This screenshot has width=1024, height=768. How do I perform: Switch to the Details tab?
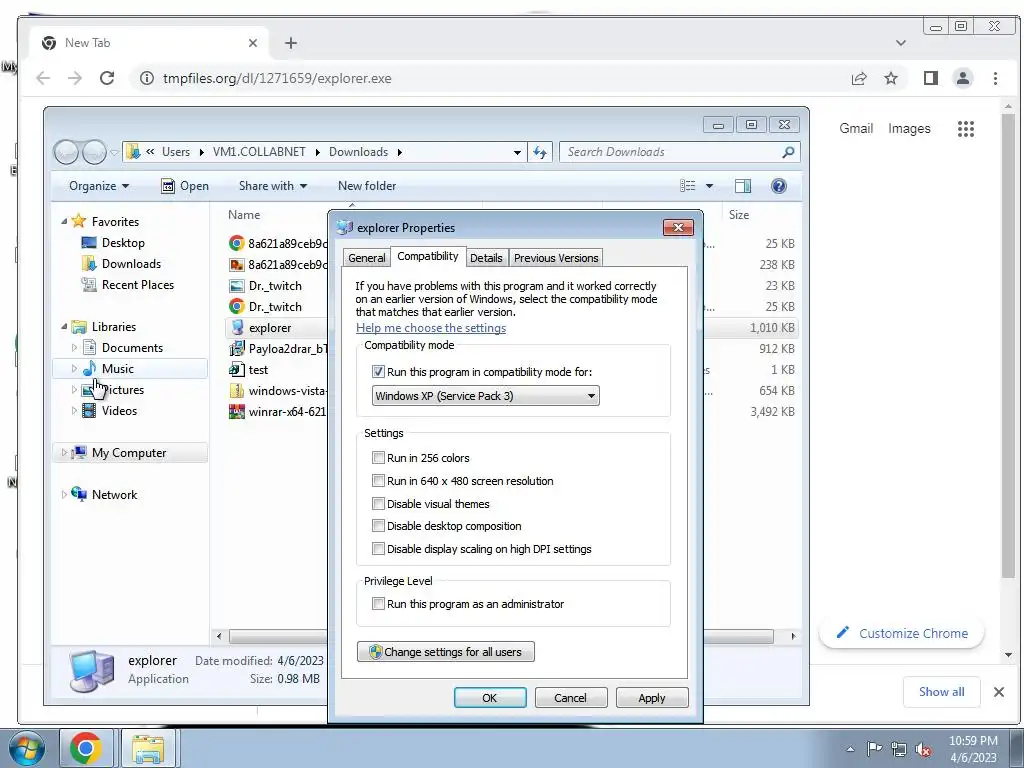487,258
